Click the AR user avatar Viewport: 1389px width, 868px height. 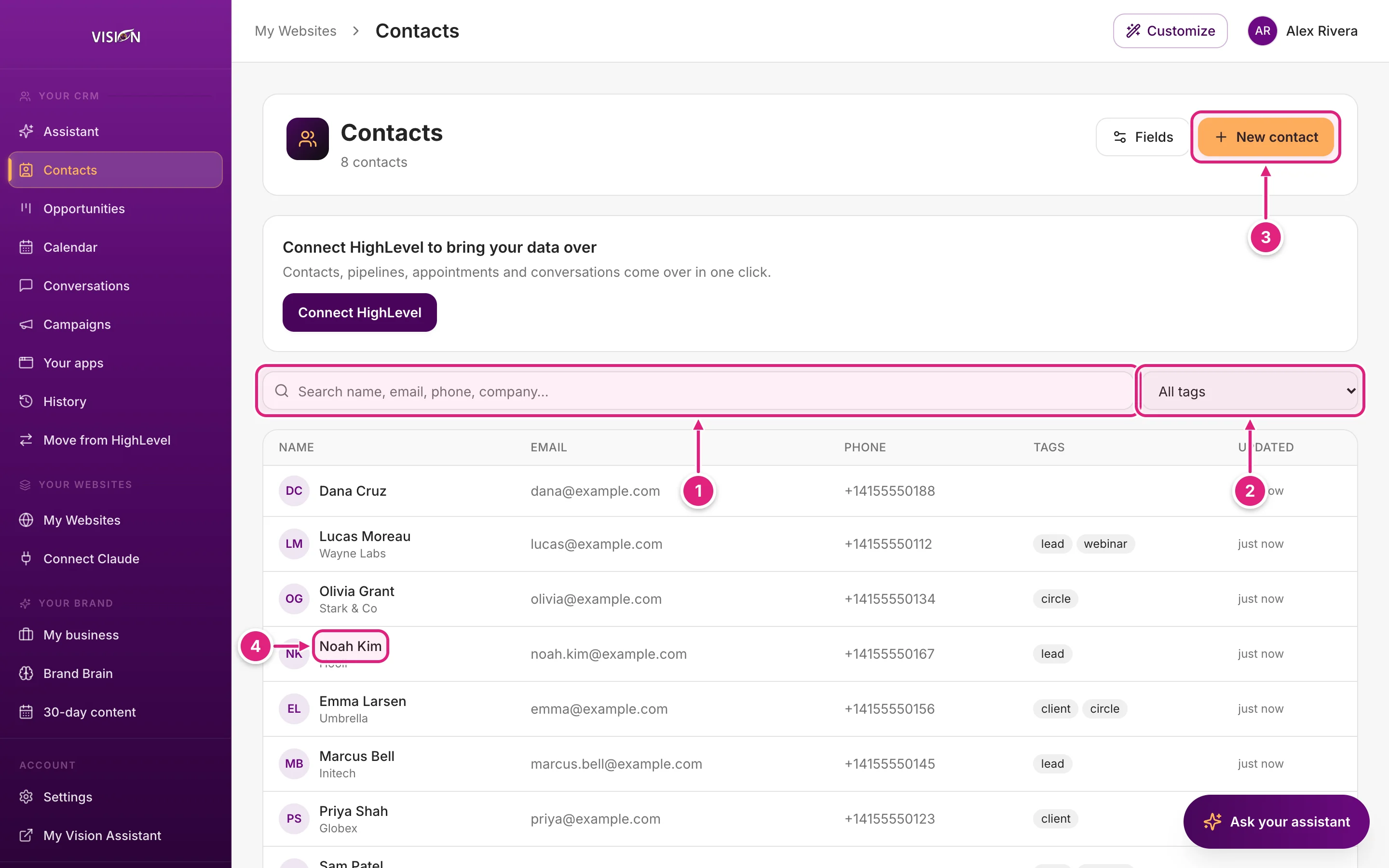click(1262, 31)
